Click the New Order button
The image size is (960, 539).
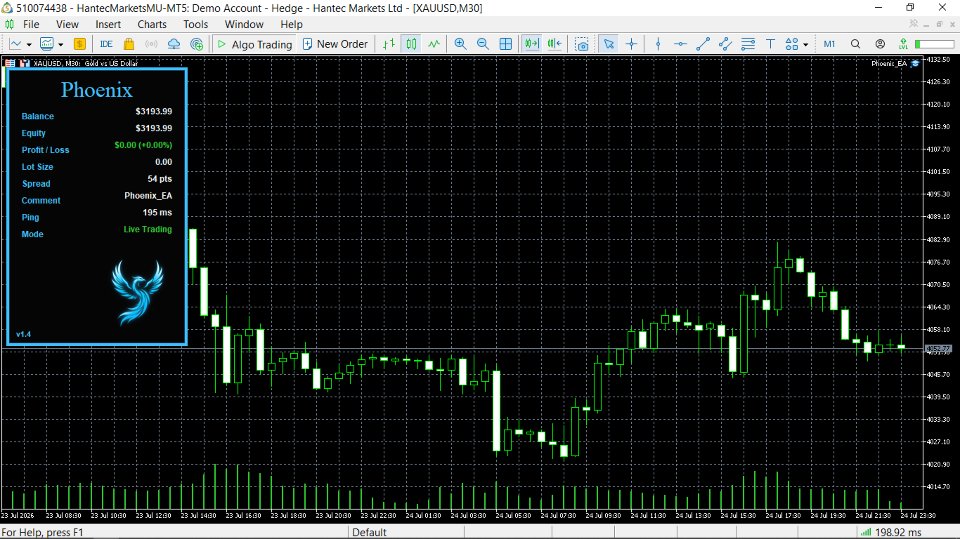(336, 44)
